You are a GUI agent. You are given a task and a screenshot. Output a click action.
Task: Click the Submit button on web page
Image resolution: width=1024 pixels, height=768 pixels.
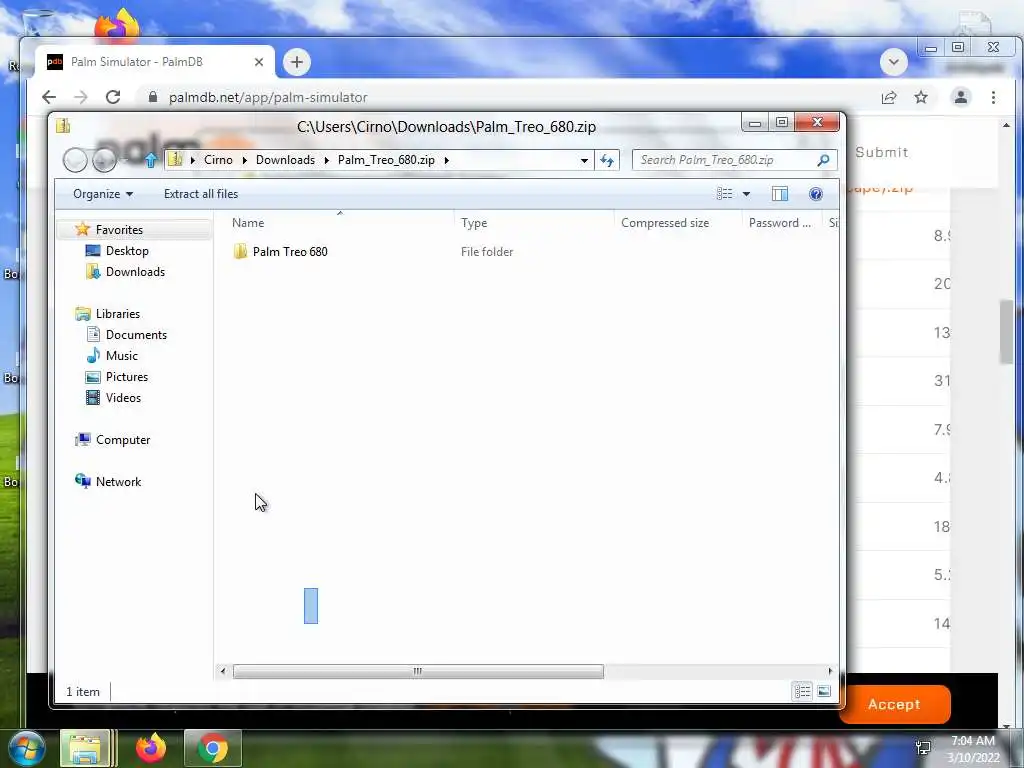pyautogui.click(x=882, y=152)
